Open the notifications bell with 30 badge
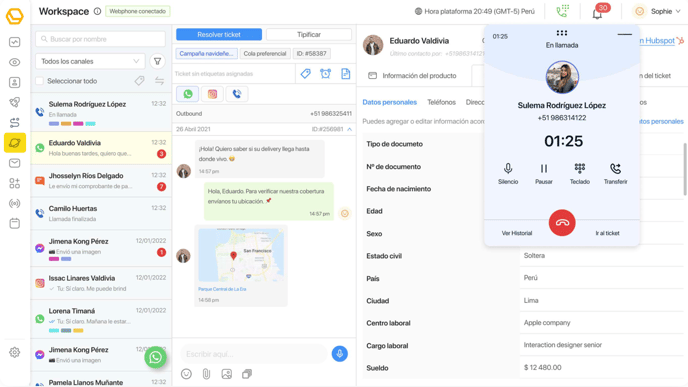Image resolution: width=688 pixels, height=387 pixels. coord(597,13)
